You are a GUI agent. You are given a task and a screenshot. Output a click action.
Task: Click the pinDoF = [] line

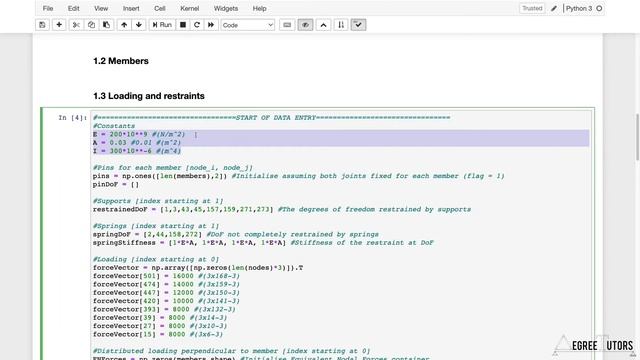click(x=116, y=184)
